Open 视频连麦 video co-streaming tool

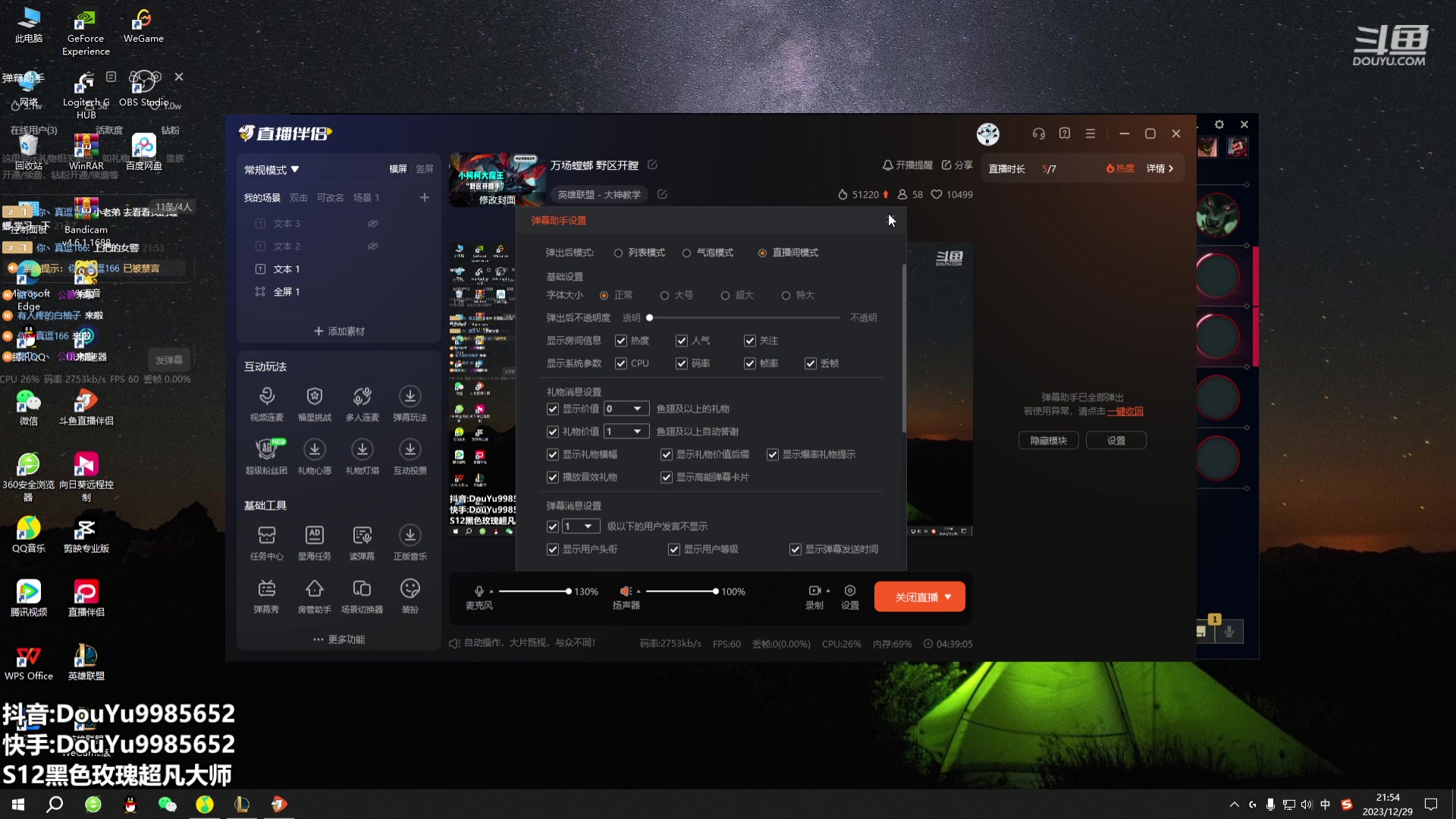(x=267, y=403)
